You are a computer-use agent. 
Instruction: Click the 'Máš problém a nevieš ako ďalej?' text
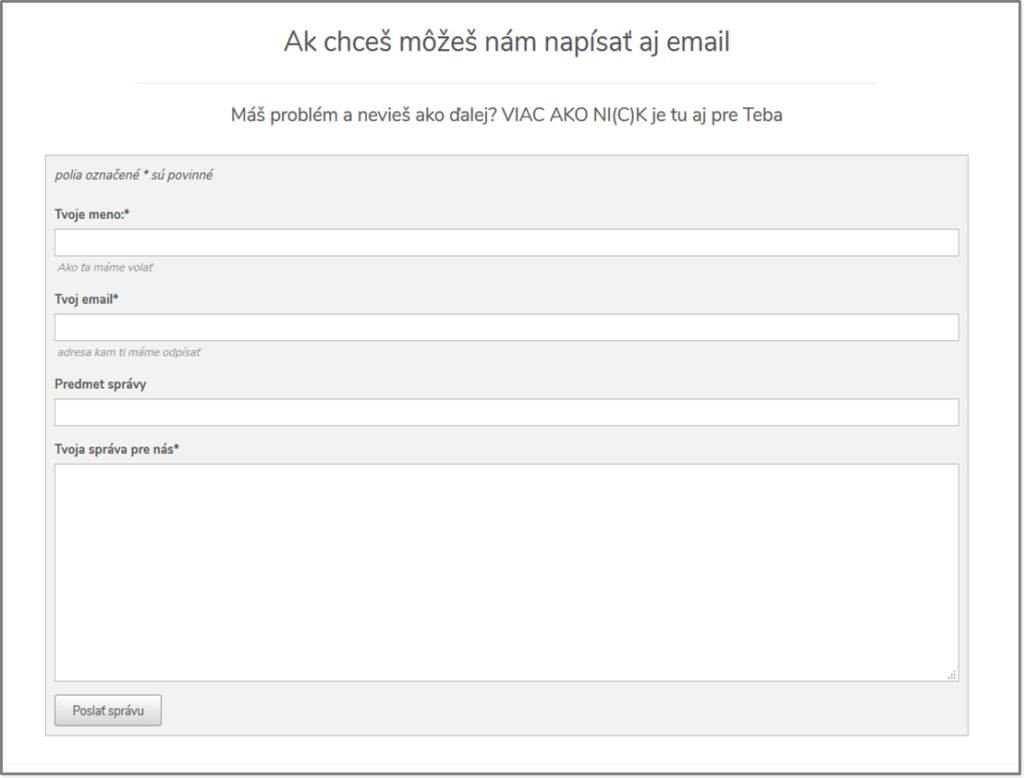click(x=364, y=115)
